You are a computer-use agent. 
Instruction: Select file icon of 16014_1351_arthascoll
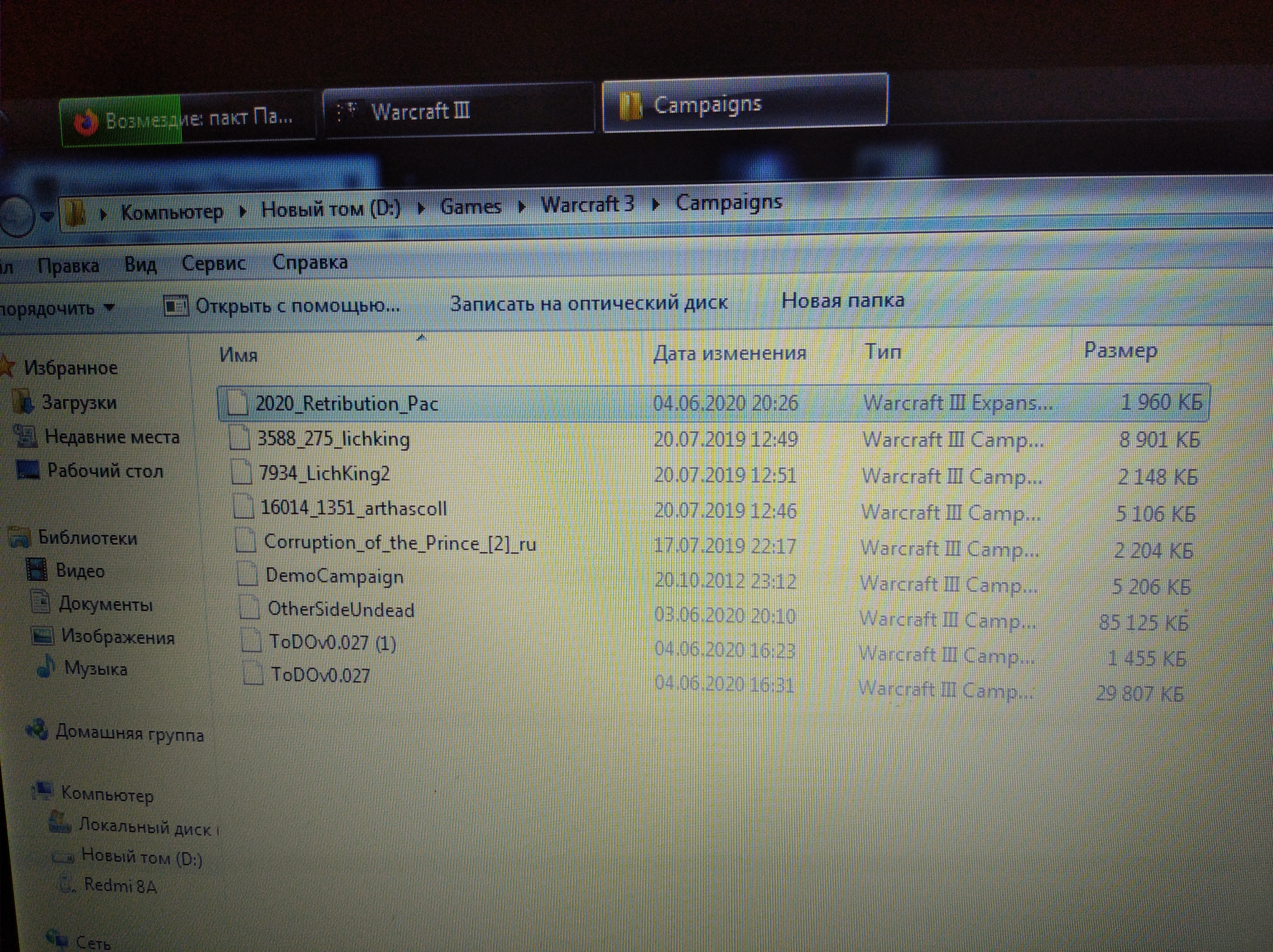click(243, 507)
